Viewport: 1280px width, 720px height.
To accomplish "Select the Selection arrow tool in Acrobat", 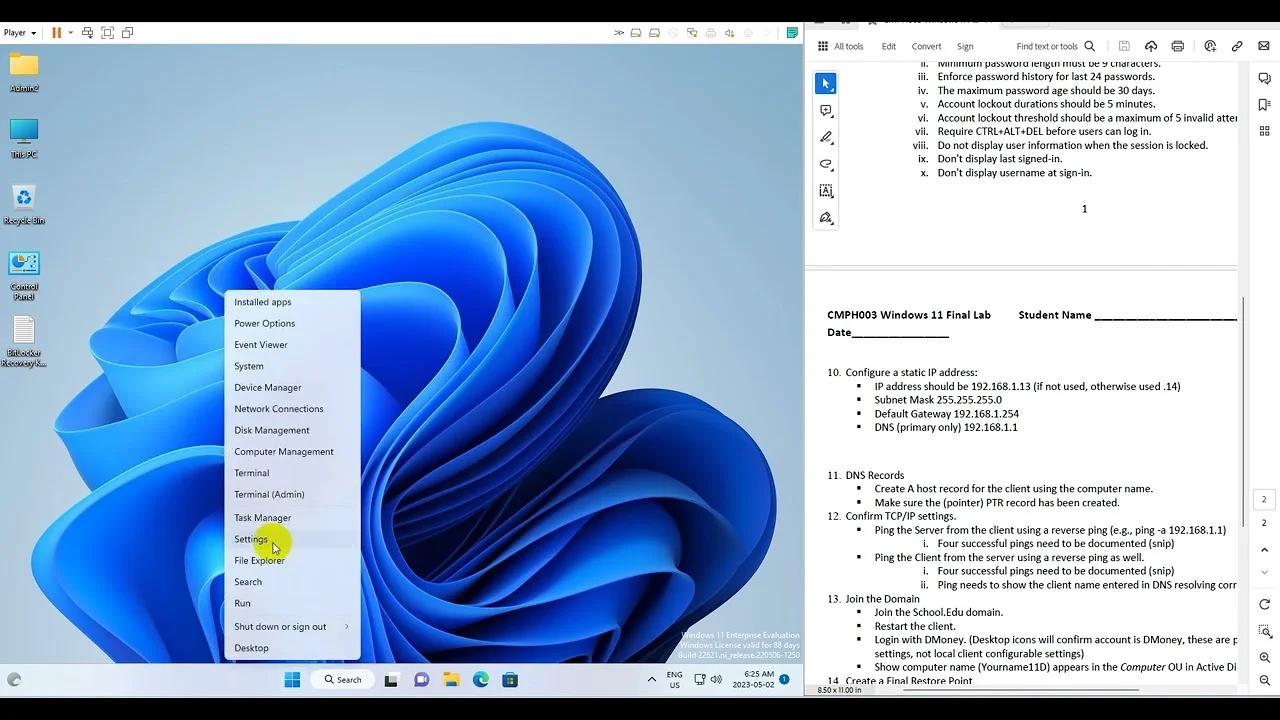I will click(825, 83).
